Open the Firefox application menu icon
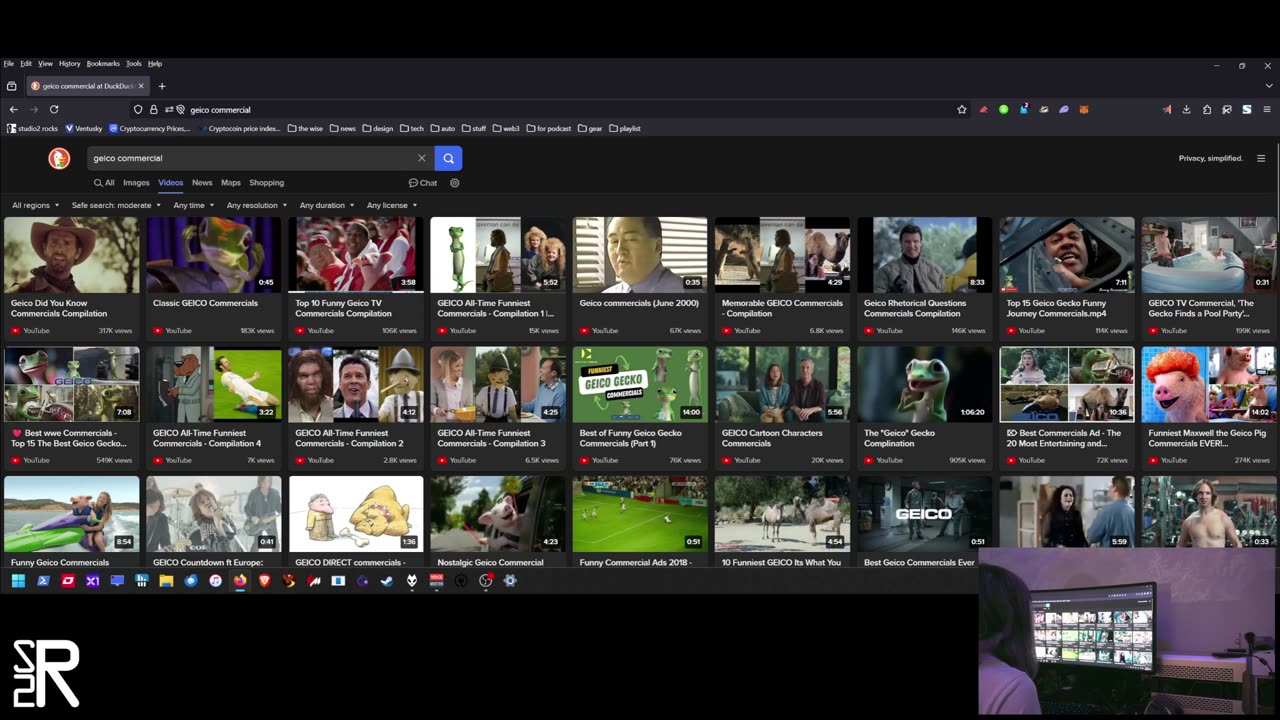 click(1267, 109)
